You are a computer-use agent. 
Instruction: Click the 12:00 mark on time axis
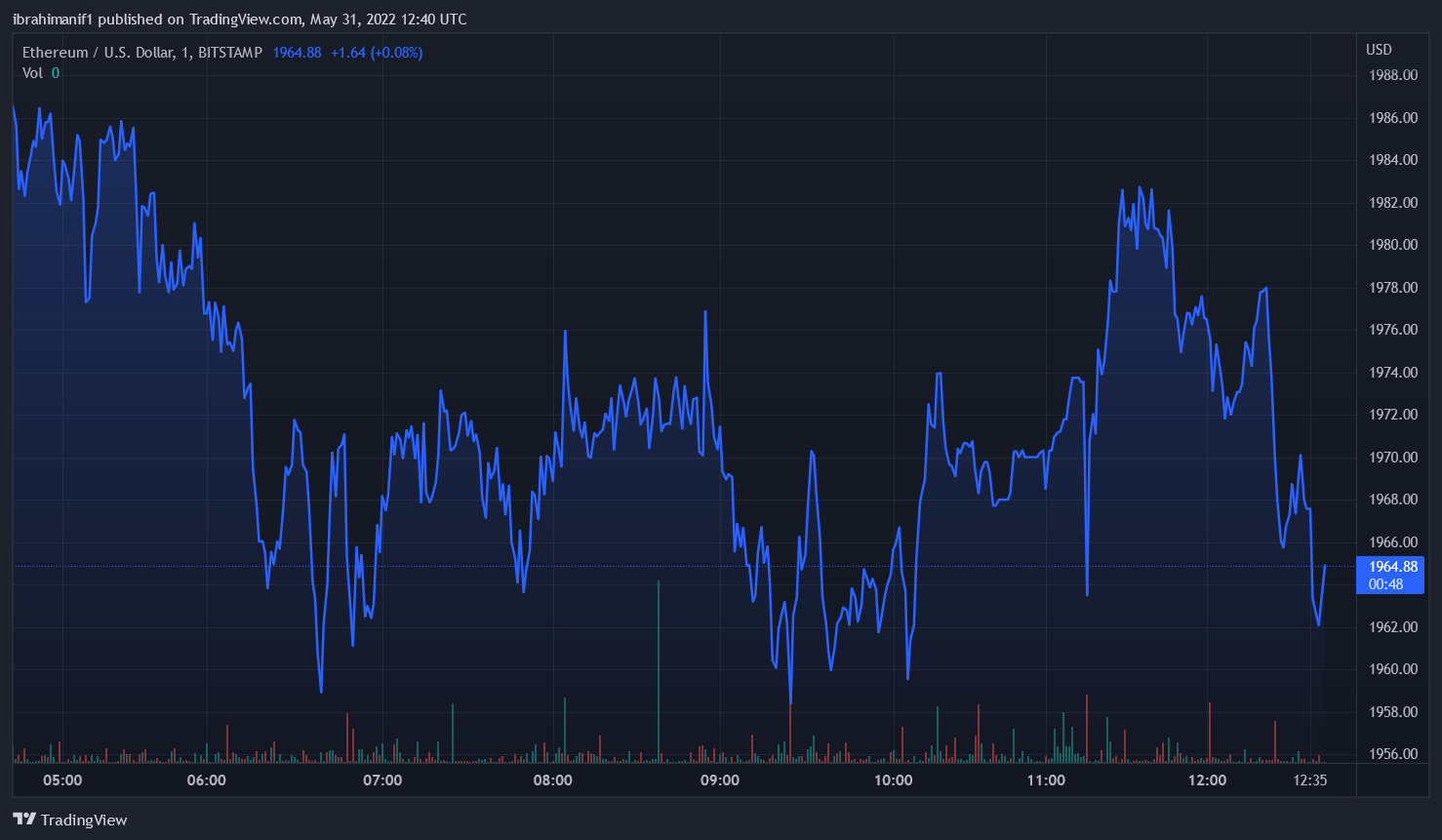[1208, 780]
